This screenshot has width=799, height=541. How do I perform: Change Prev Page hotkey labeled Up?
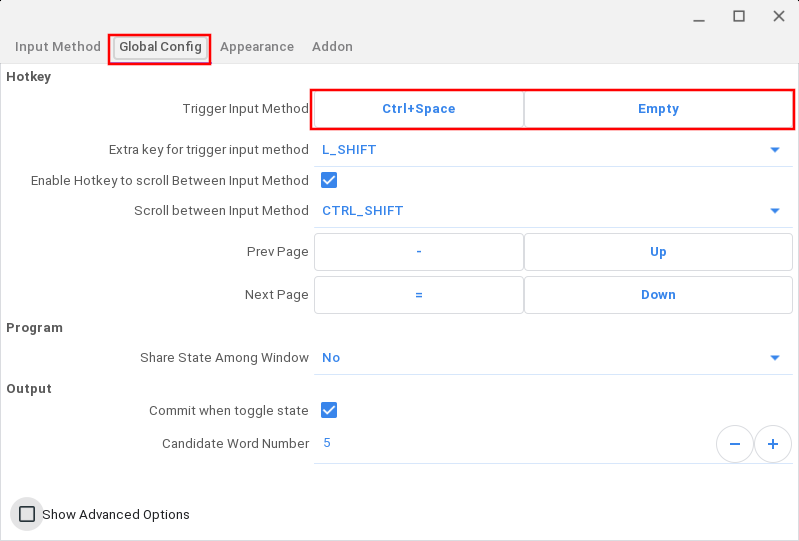point(658,252)
